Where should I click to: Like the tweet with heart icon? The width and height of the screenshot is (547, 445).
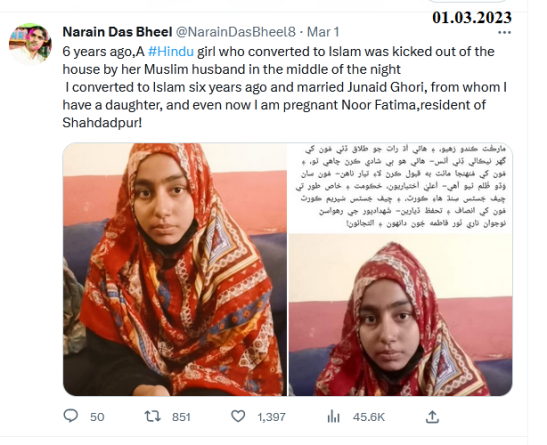[238, 416]
